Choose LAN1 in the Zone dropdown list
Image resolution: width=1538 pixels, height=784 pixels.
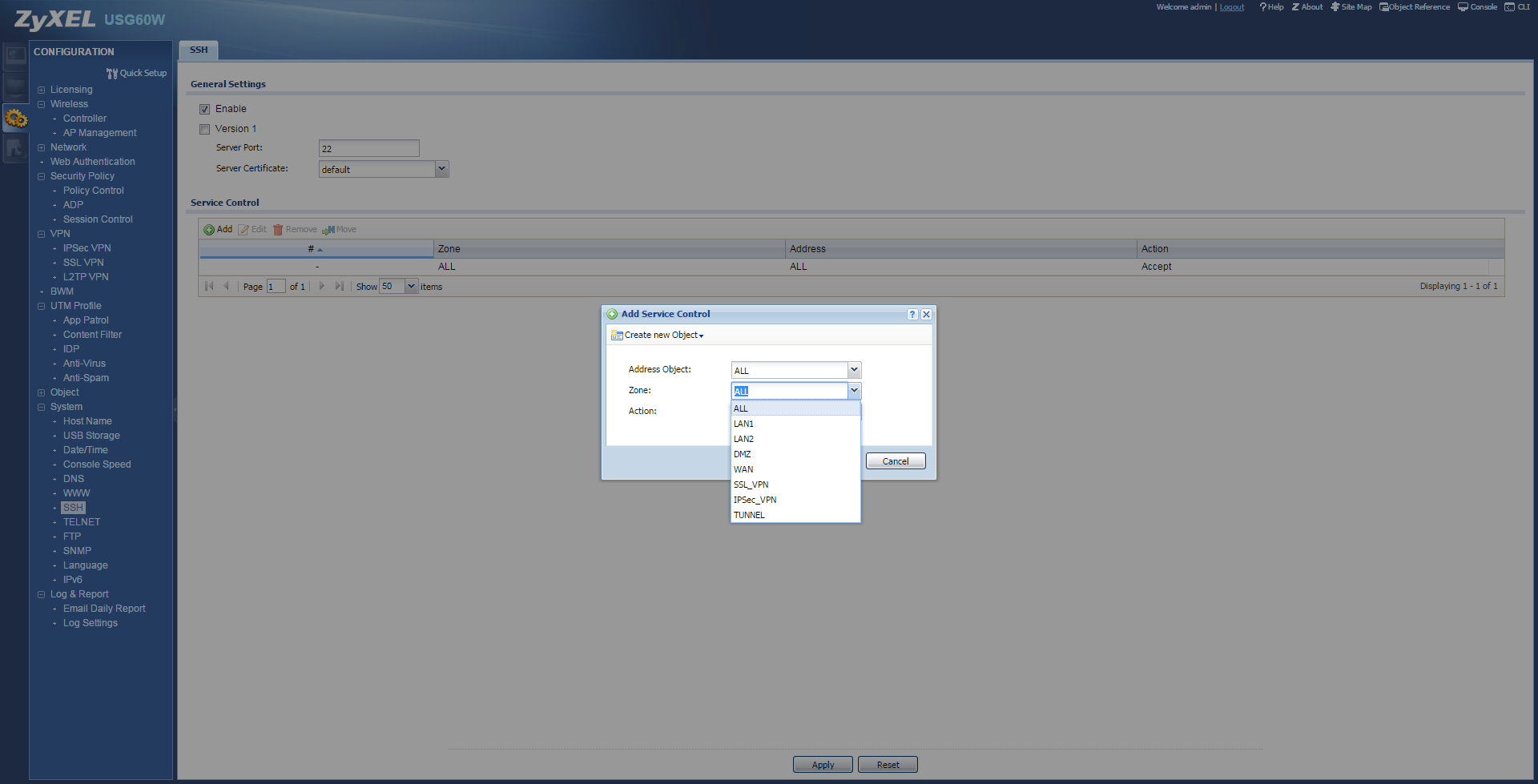743,424
